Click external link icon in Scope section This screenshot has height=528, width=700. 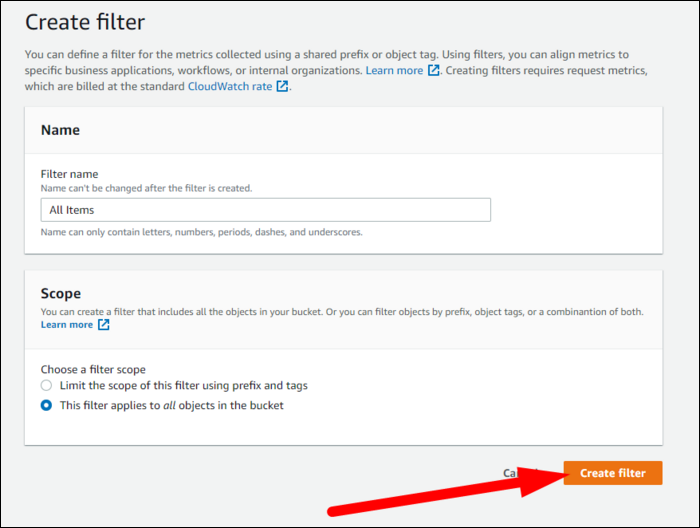click(103, 325)
